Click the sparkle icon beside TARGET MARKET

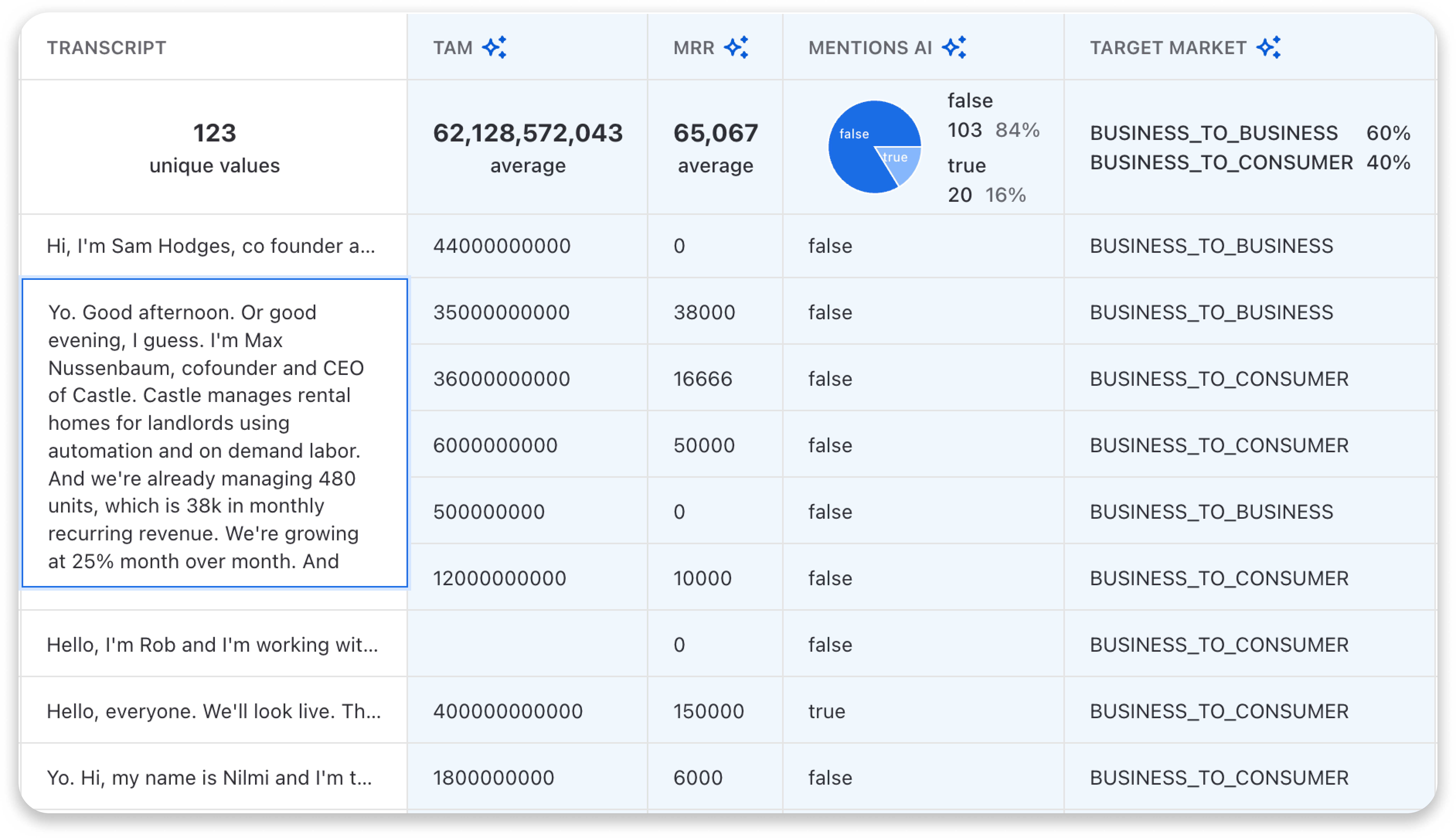click(1268, 47)
